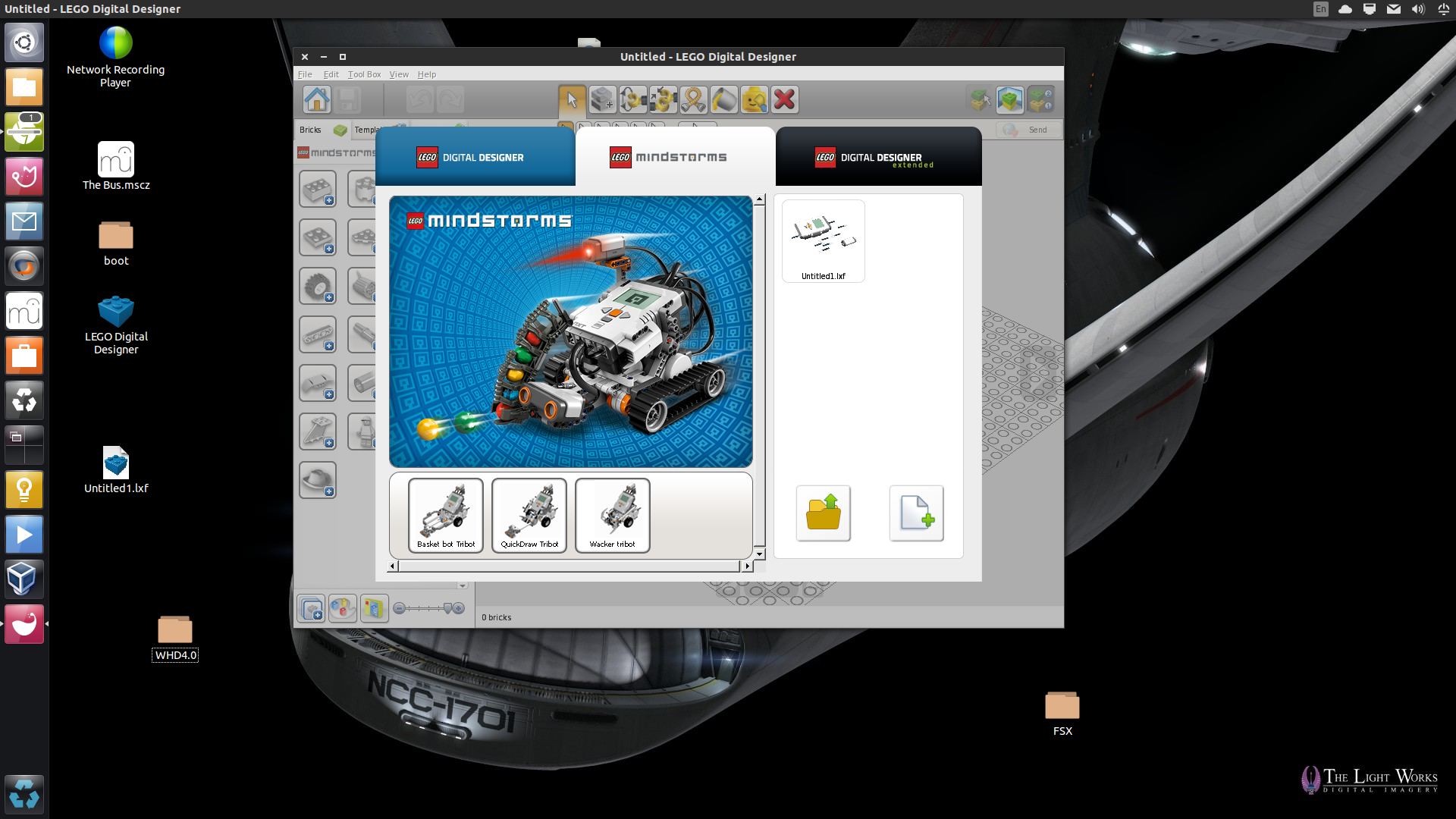Open the File menu

click(306, 74)
